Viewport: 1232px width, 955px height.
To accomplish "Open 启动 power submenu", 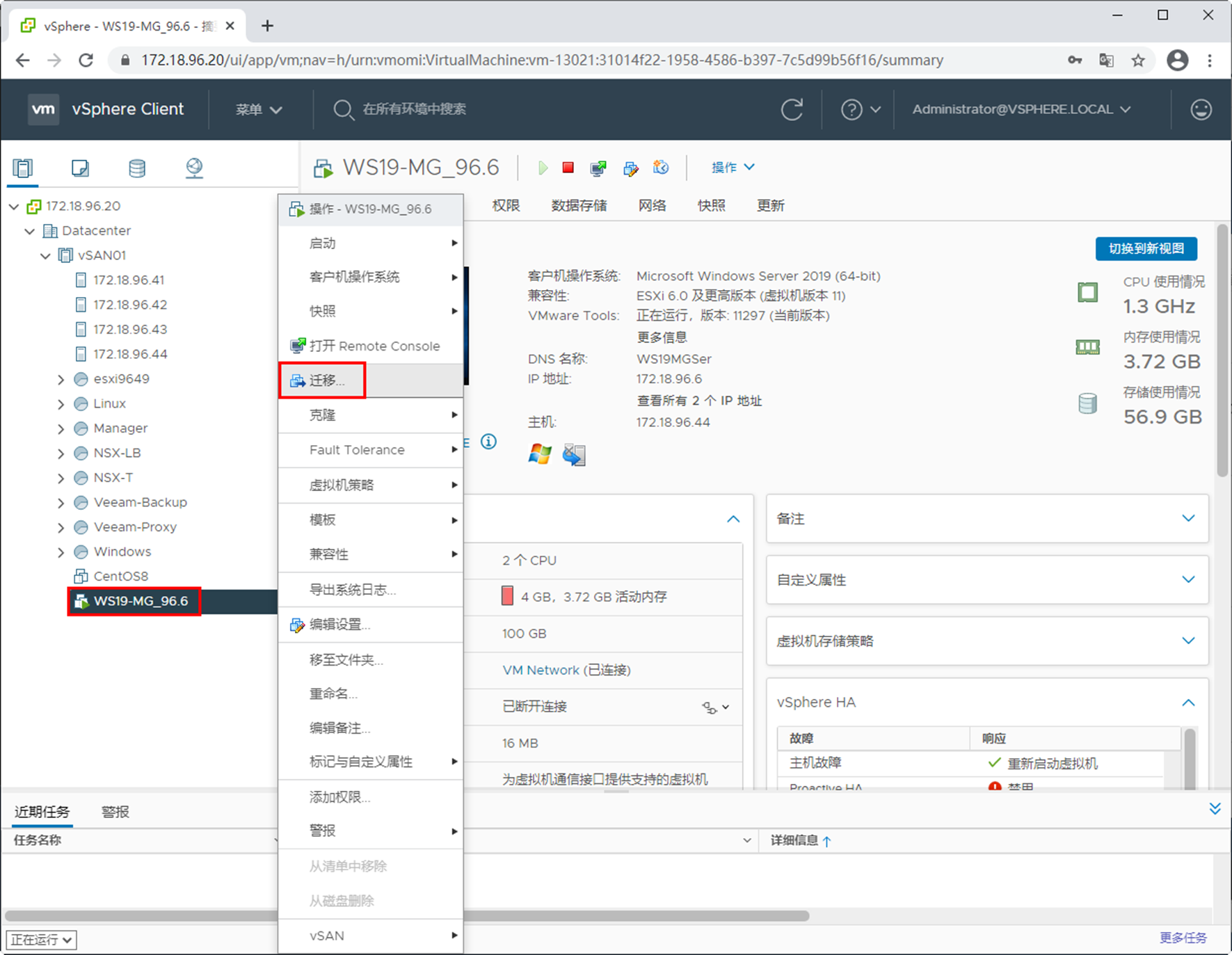I will tap(371, 243).
